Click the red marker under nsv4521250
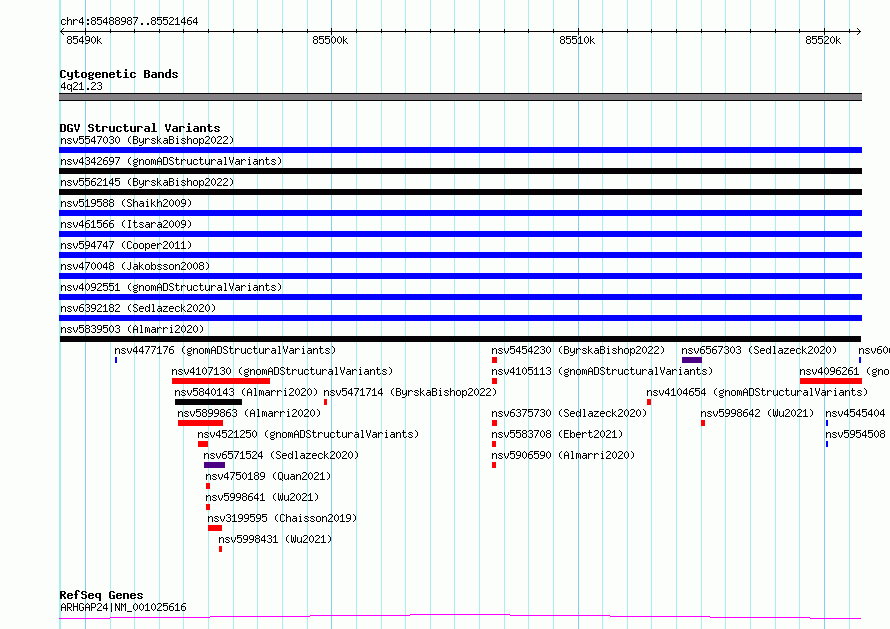This screenshot has height=629, width=890. [203, 444]
